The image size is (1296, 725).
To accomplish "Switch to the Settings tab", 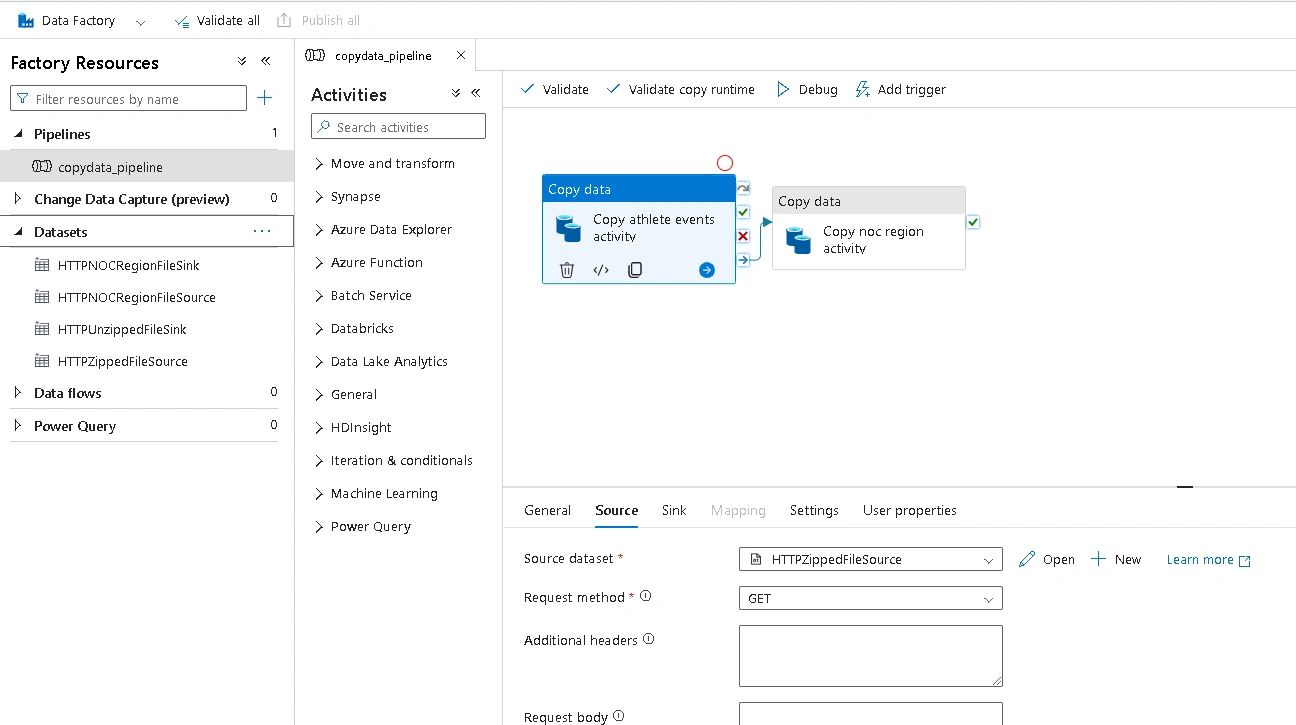I will 813,510.
